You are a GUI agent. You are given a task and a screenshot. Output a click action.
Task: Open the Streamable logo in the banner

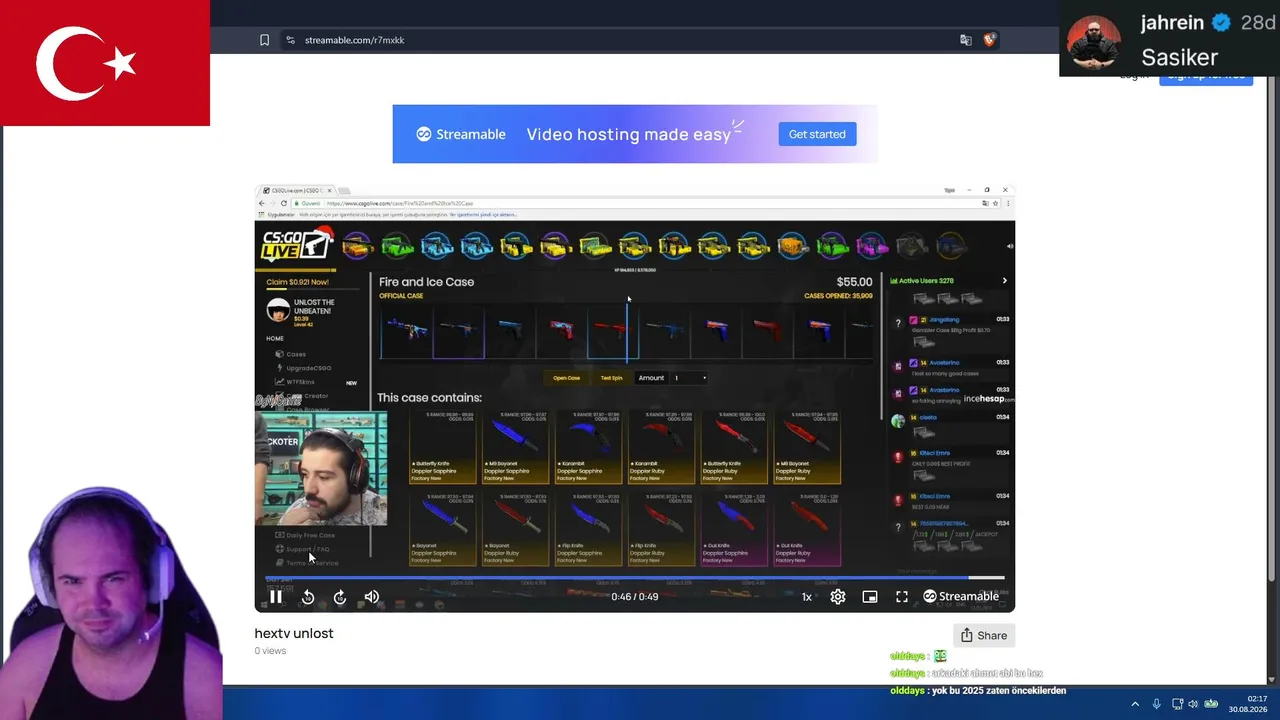[x=461, y=134]
